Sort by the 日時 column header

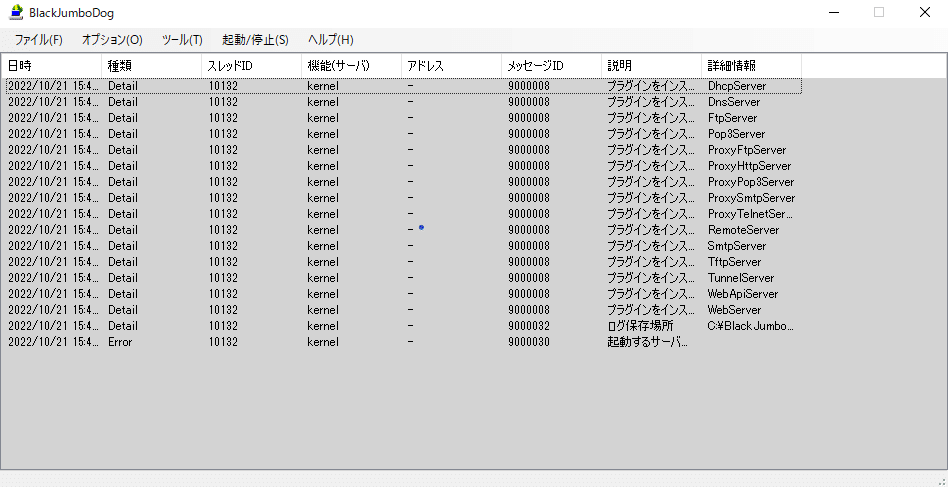point(51,66)
